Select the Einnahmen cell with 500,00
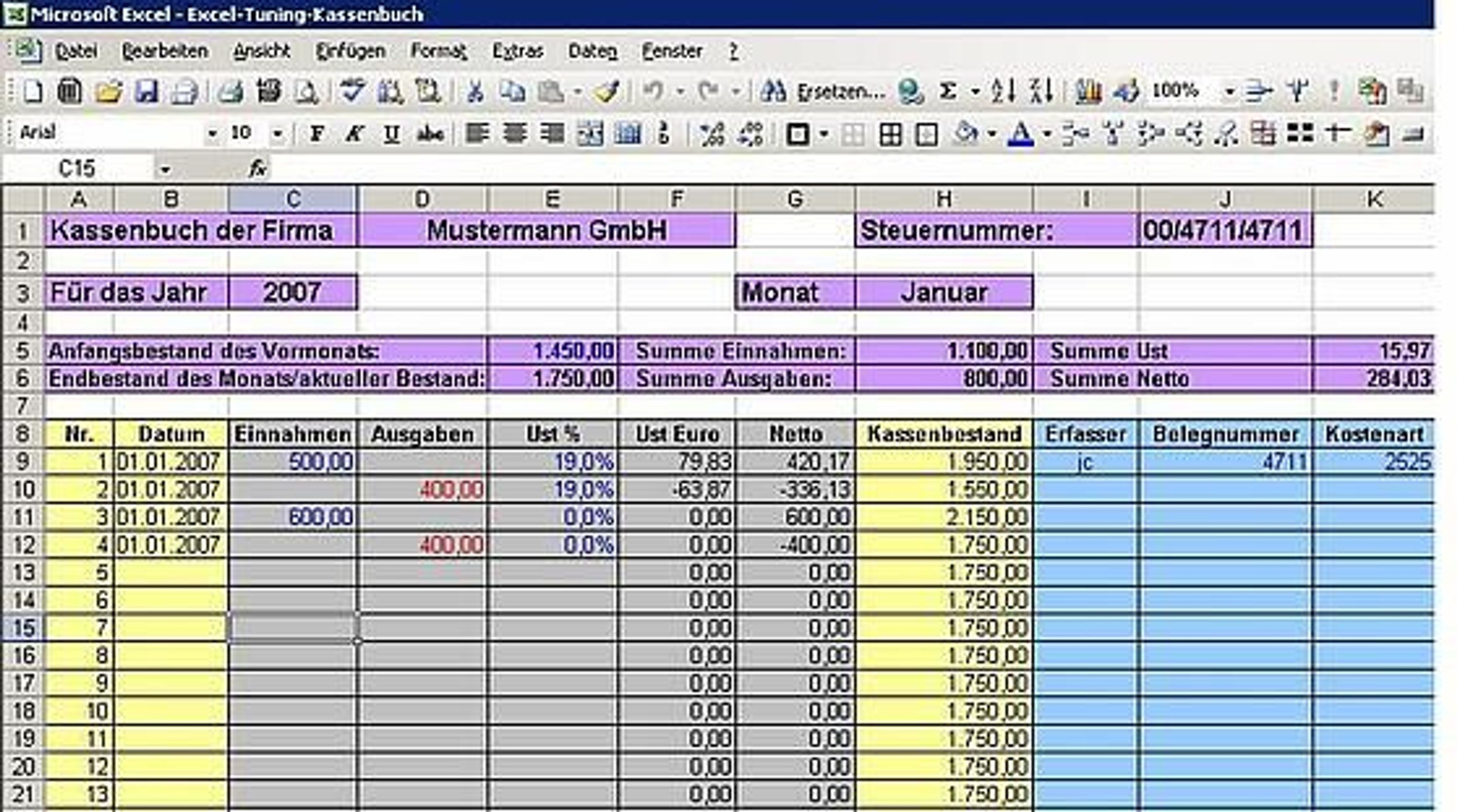Image resolution: width=1457 pixels, height=812 pixels. coord(293,462)
